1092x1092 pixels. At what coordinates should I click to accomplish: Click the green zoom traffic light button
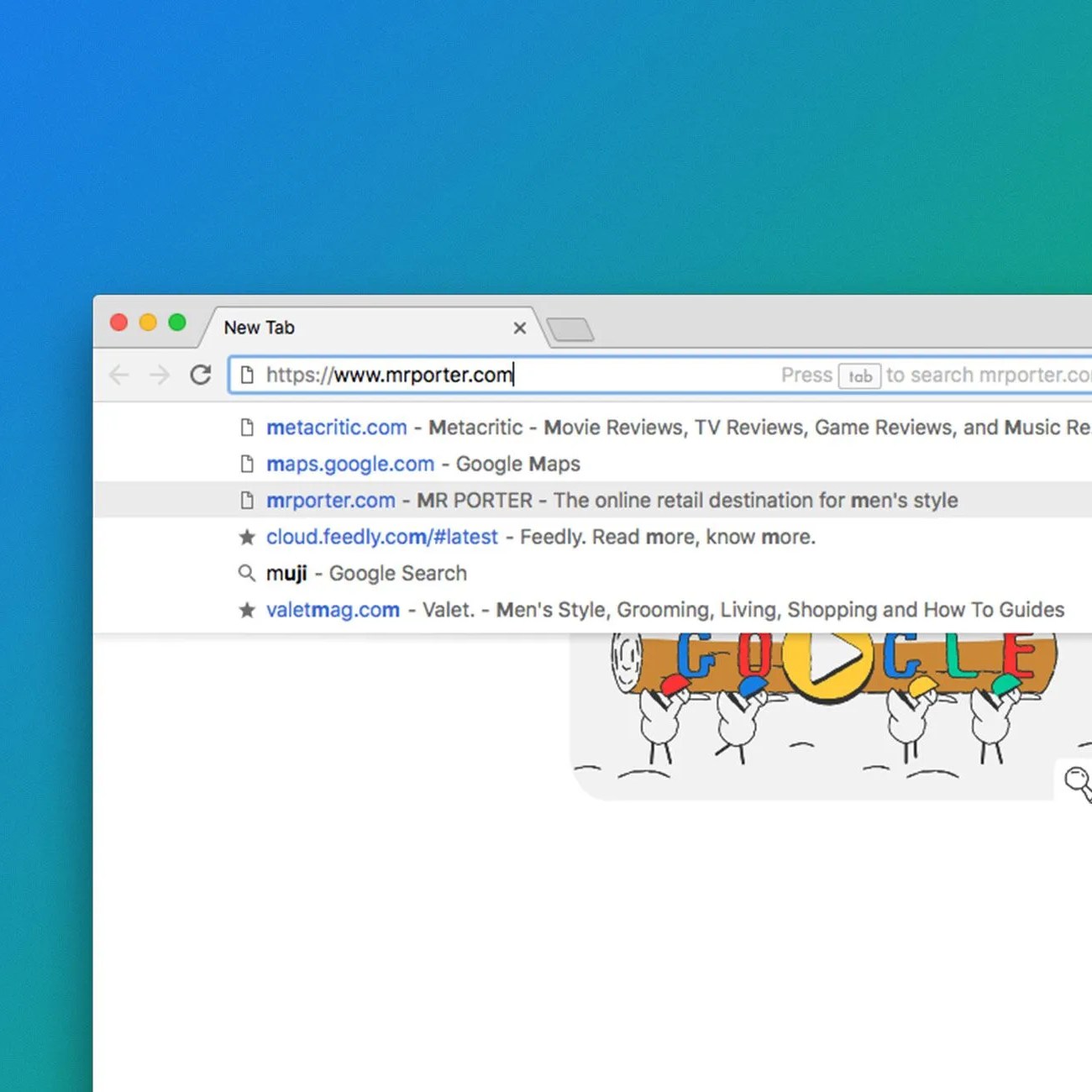click(177, 323)
